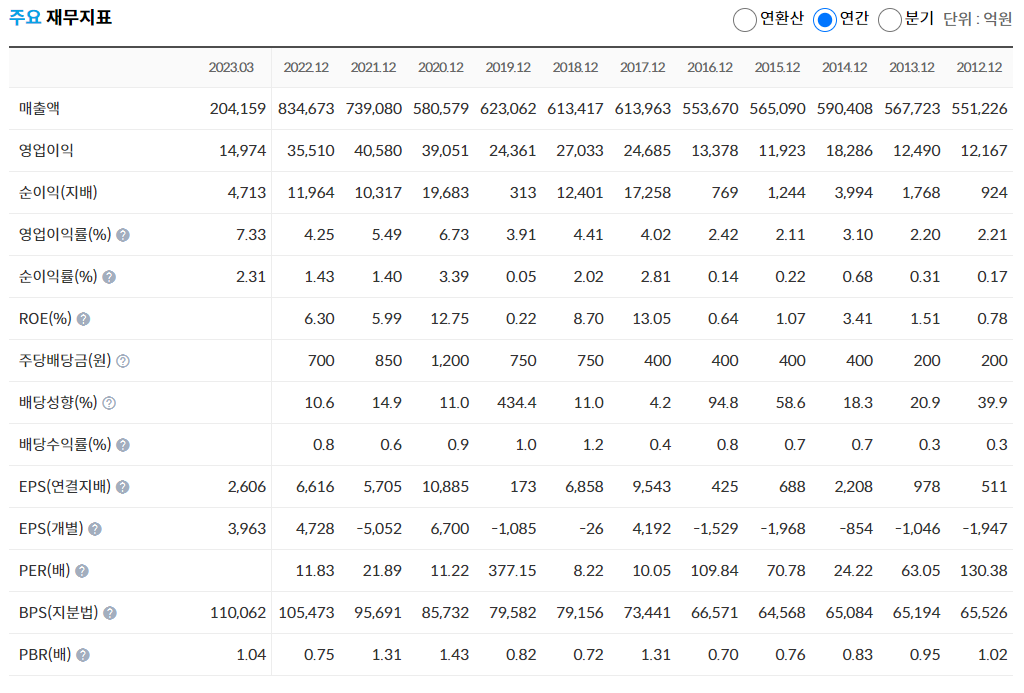Click 영업이익 value 14,974

[x=242, y=151]
